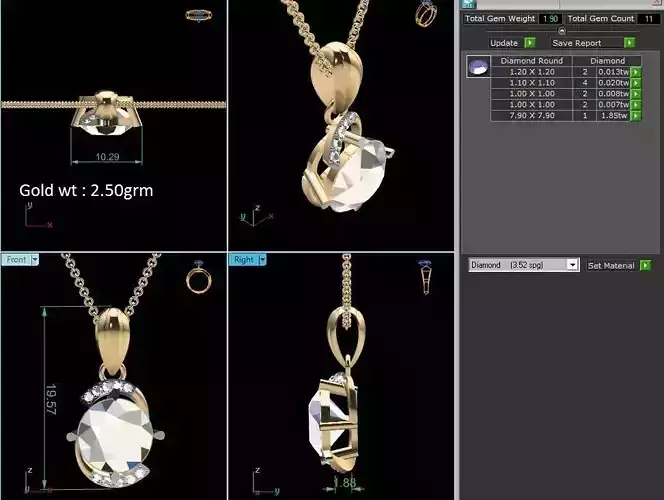Click the green arrow beside Set Material

pos(645,265)
